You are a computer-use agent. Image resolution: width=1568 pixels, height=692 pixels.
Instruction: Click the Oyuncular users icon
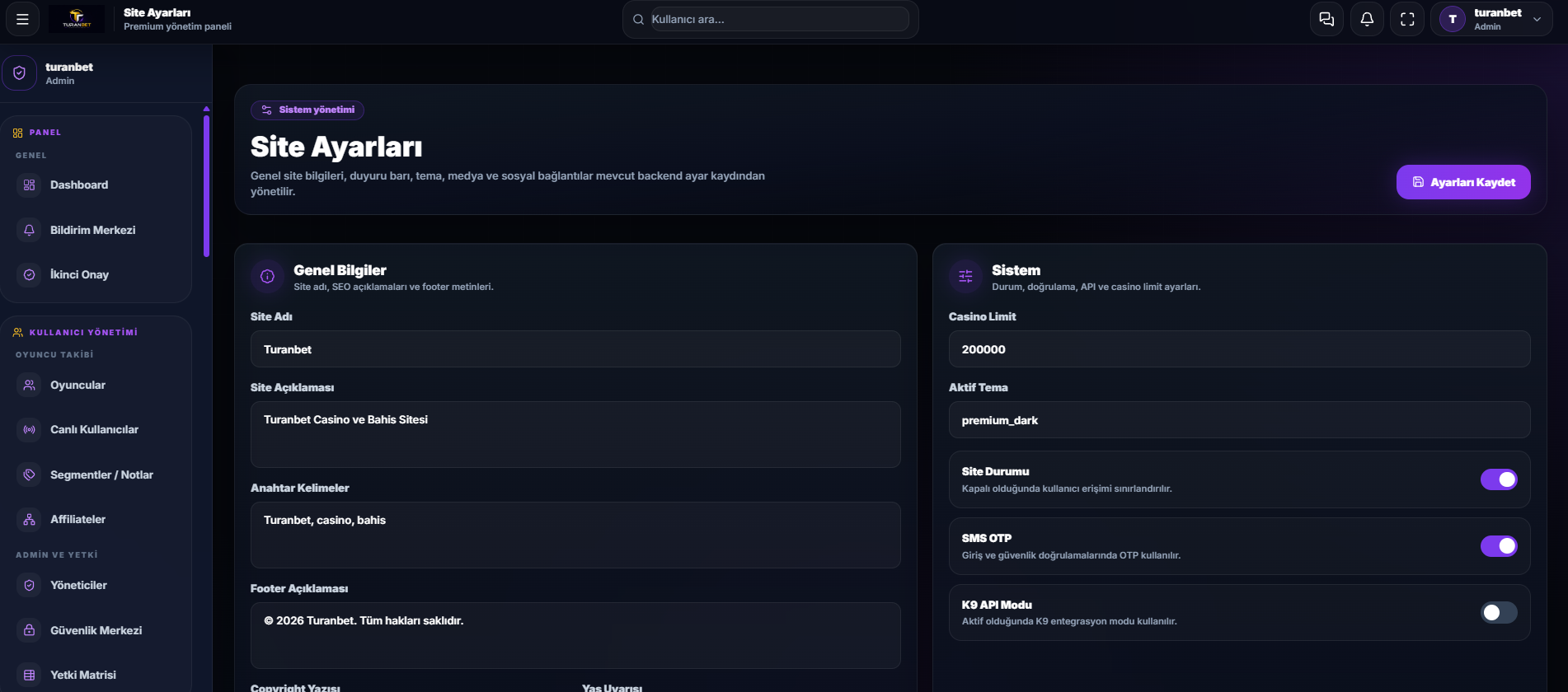[x=29, y=385]
